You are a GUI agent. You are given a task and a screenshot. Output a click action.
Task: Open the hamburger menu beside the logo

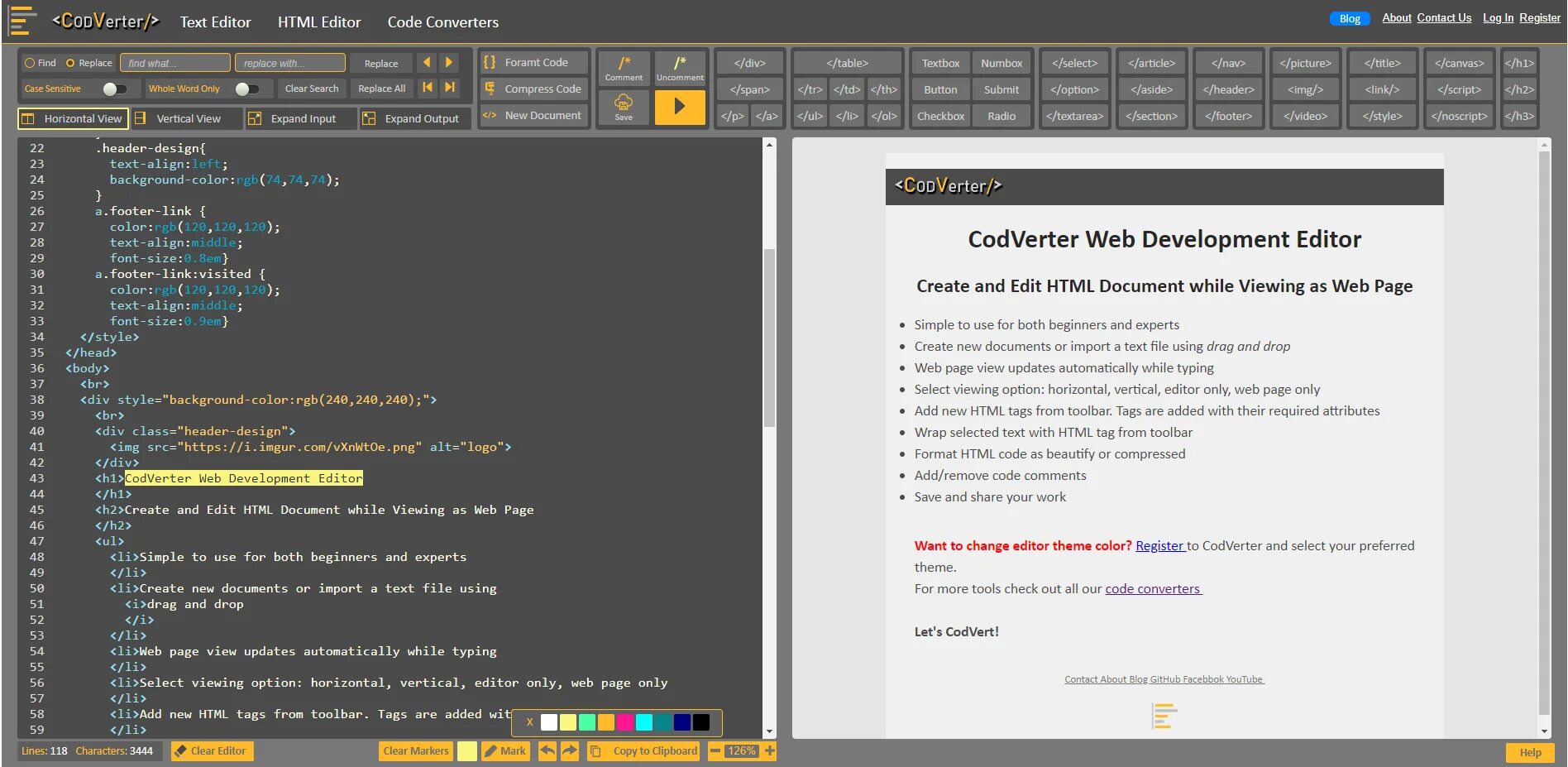click(22, 20)
